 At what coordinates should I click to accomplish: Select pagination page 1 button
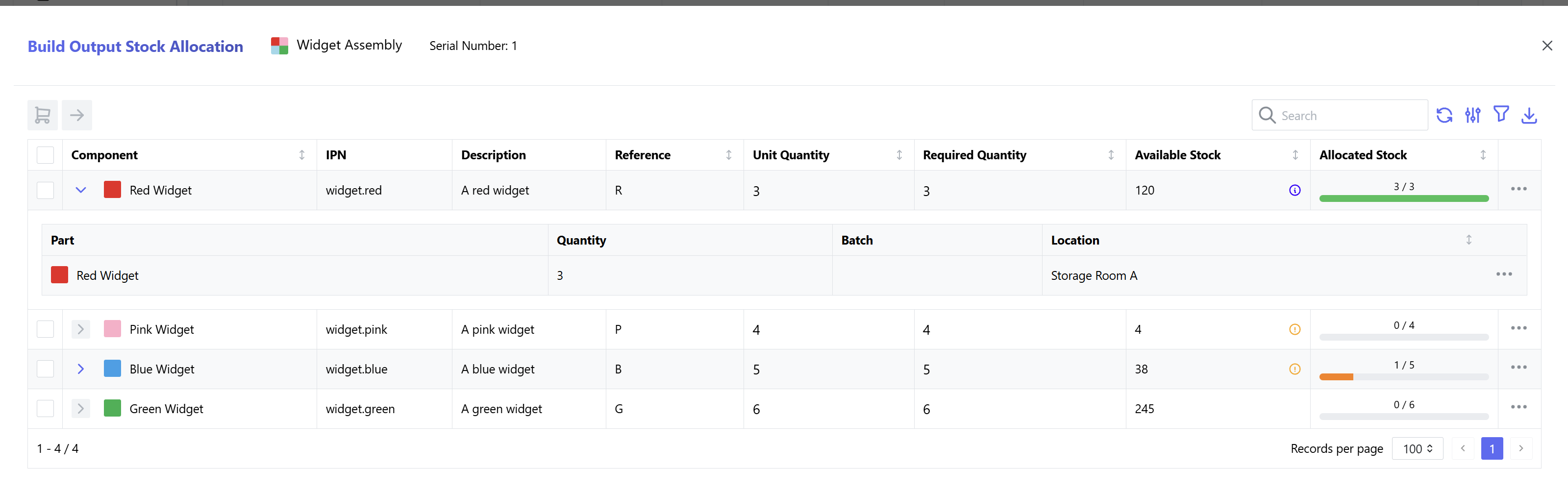[1492, 448]
